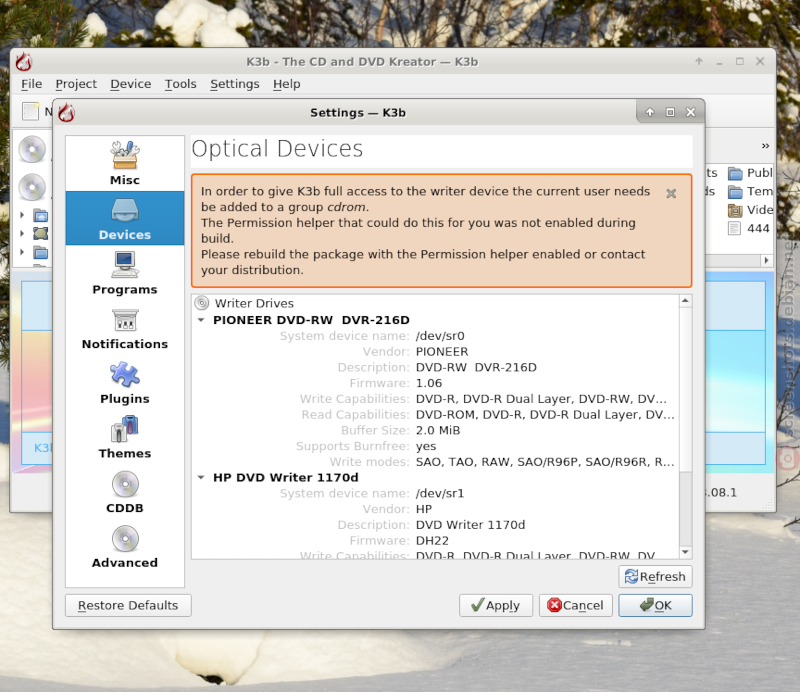Click the device list scrollbar up arrow
Viewport: 800px width, 692px height.
point(685,301)
